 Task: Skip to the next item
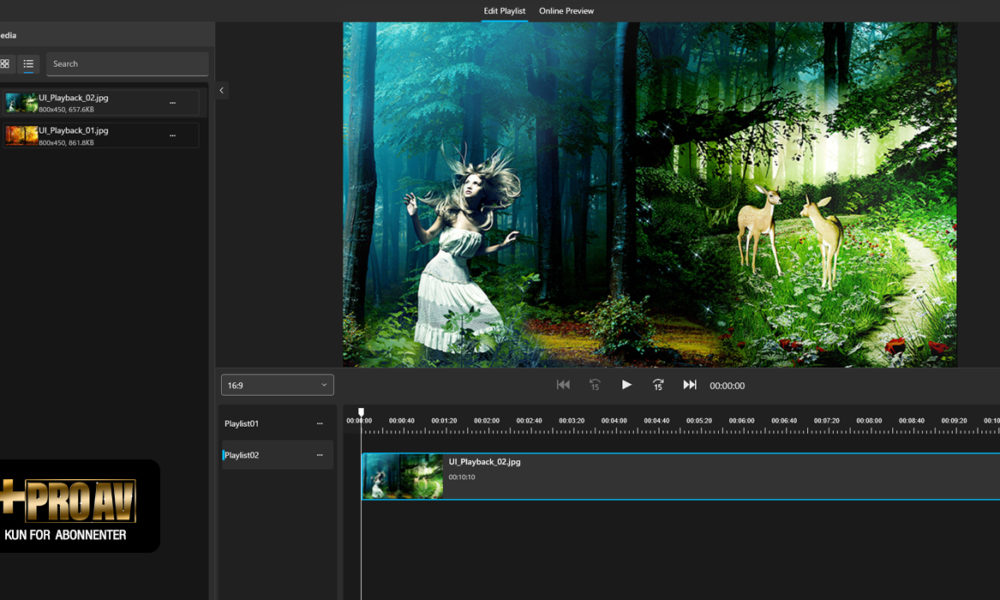point(690,385)
